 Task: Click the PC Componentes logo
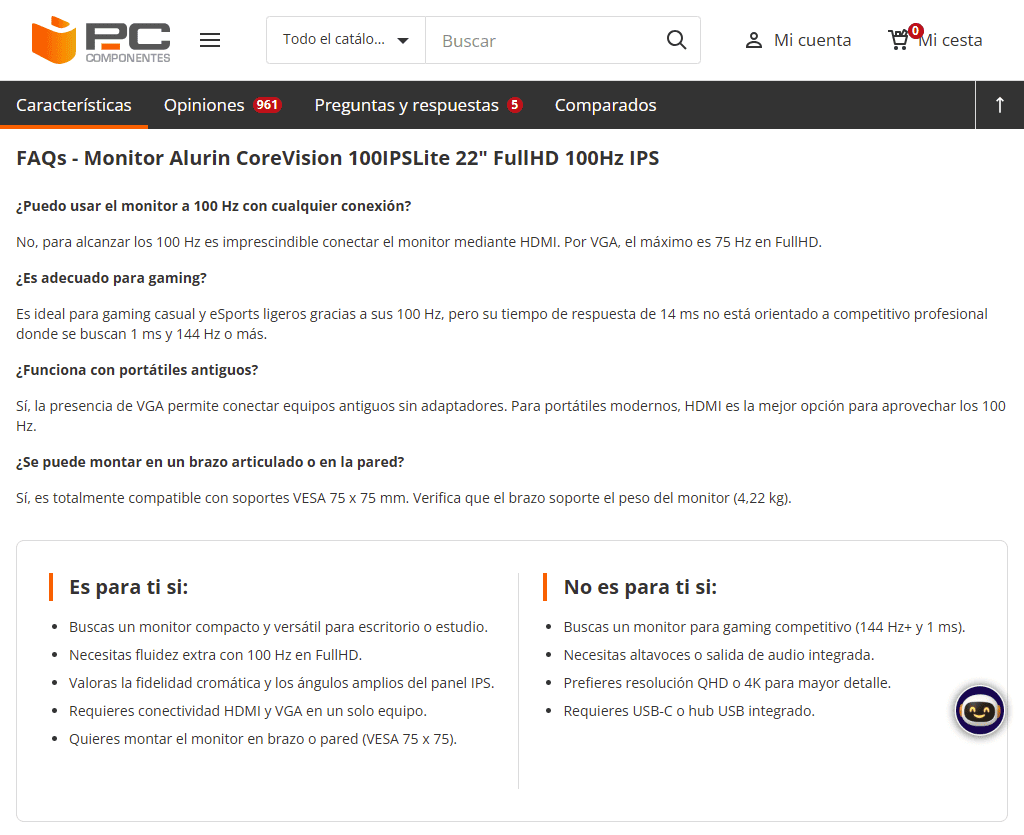[x=101, y=40]
